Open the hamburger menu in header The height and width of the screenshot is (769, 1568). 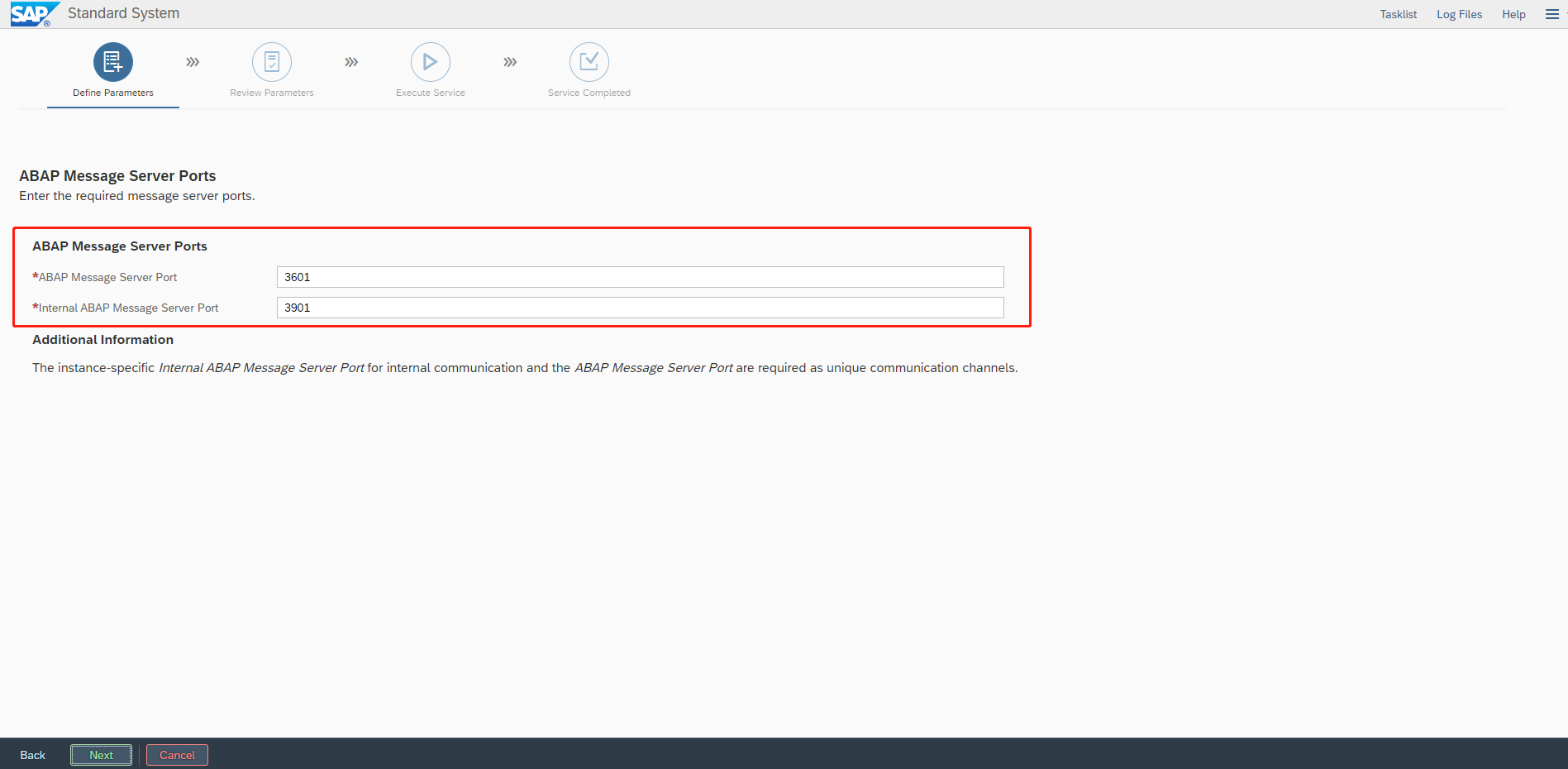[1551, 14]
